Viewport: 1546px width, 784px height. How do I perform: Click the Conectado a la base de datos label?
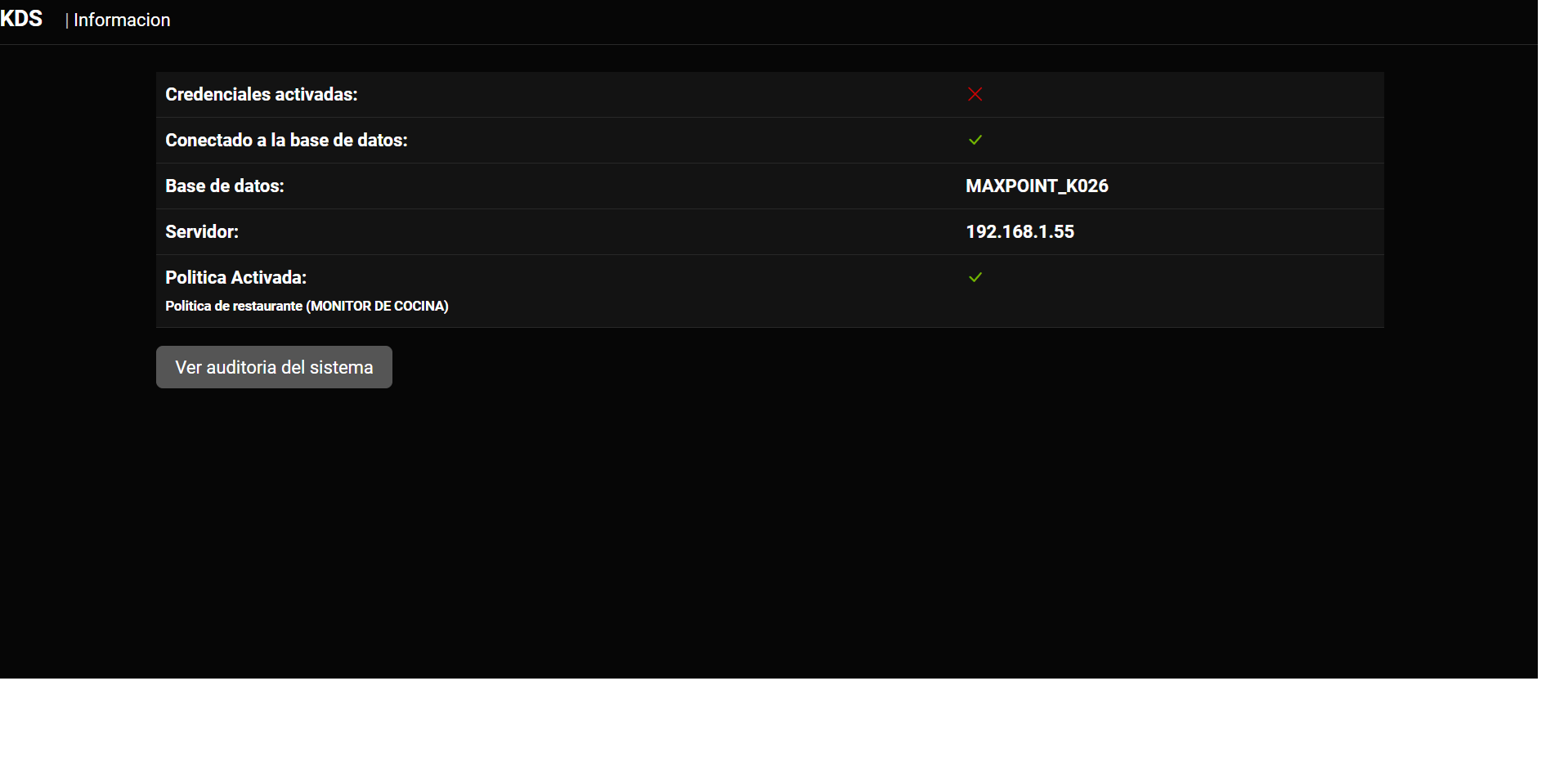tap(286, 141)
